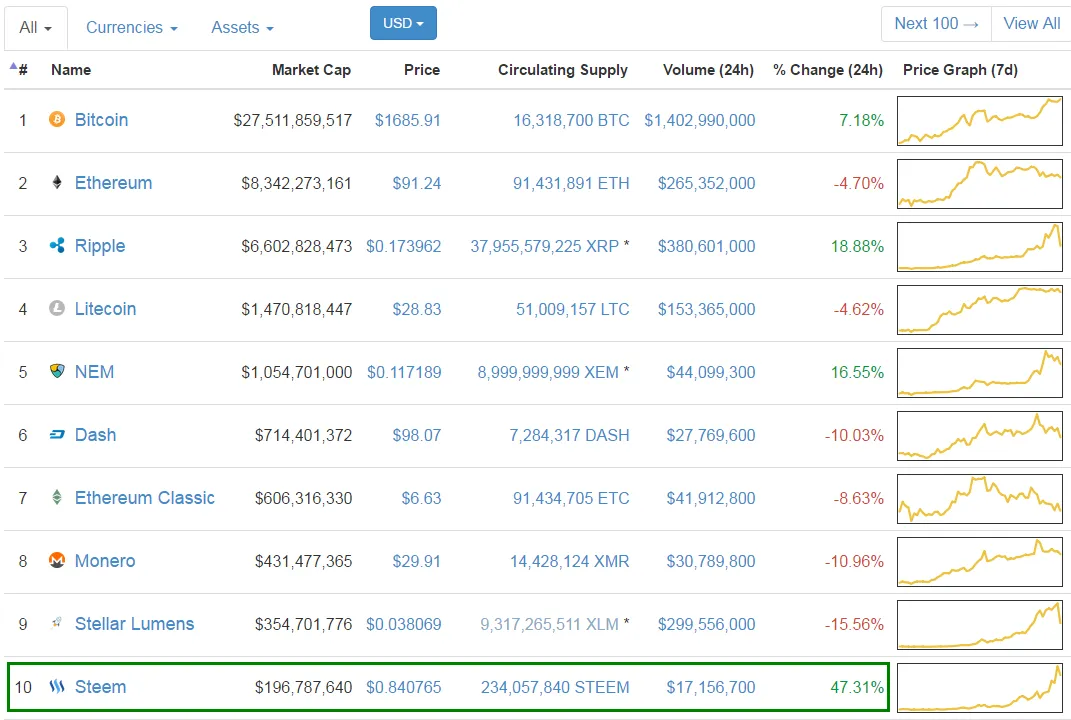Screen dimensions: 1071x720
Task: Open Bitcoin's 7-day price graph
Action: pyautogui.click(x=979, y=120)
